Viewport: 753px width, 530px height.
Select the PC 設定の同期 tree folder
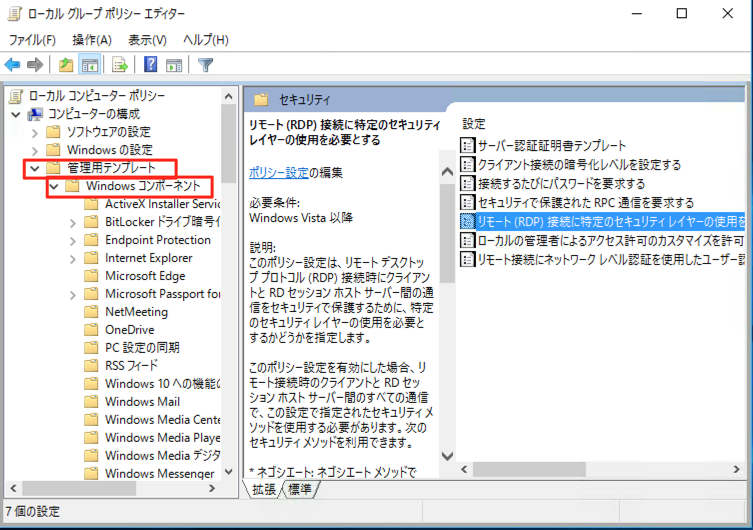[142, 348]
